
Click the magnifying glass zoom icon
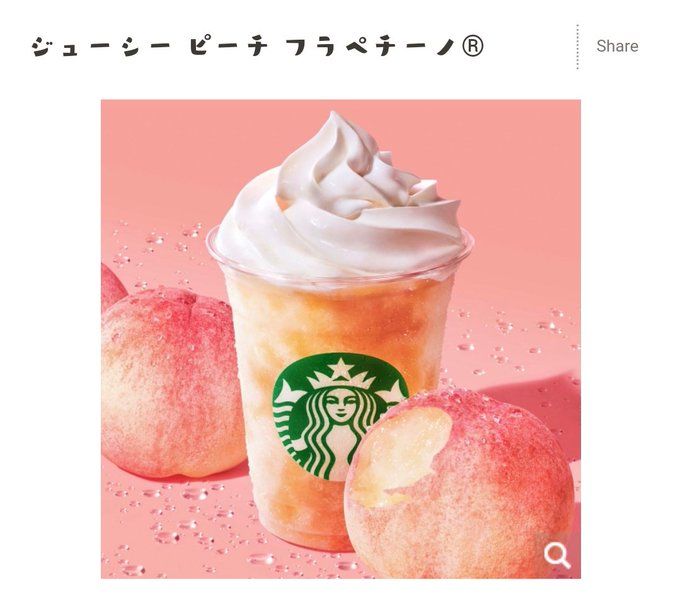click(x=557, y=555)
